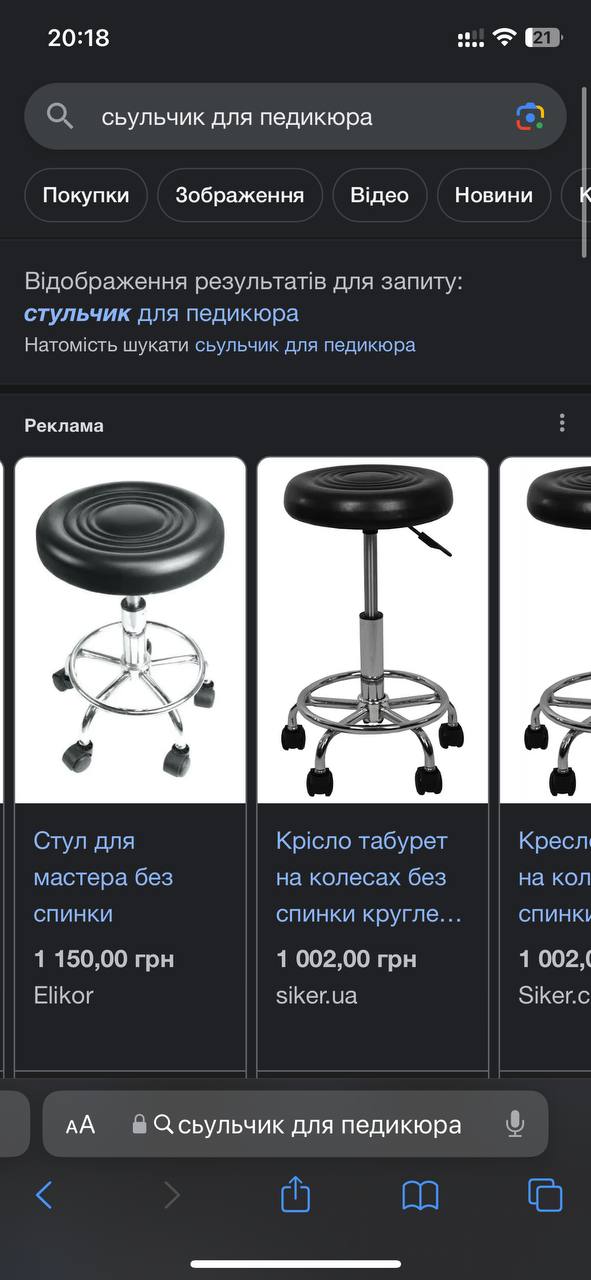Screen dimensions: 591x1280
Task: Open Safari bookmarks book icon
Action: tap(421, 1195)
